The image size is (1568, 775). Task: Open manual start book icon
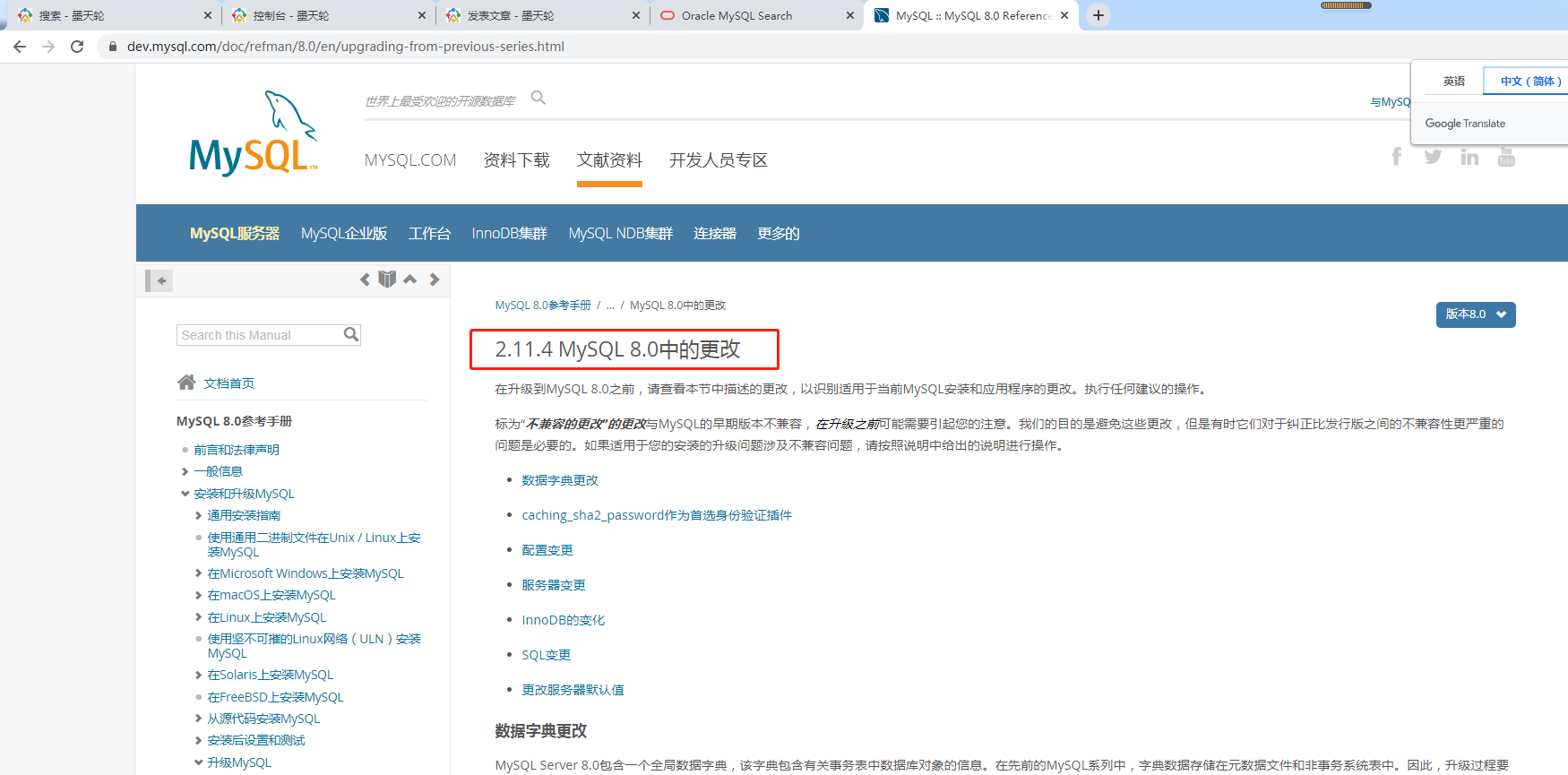387,280
